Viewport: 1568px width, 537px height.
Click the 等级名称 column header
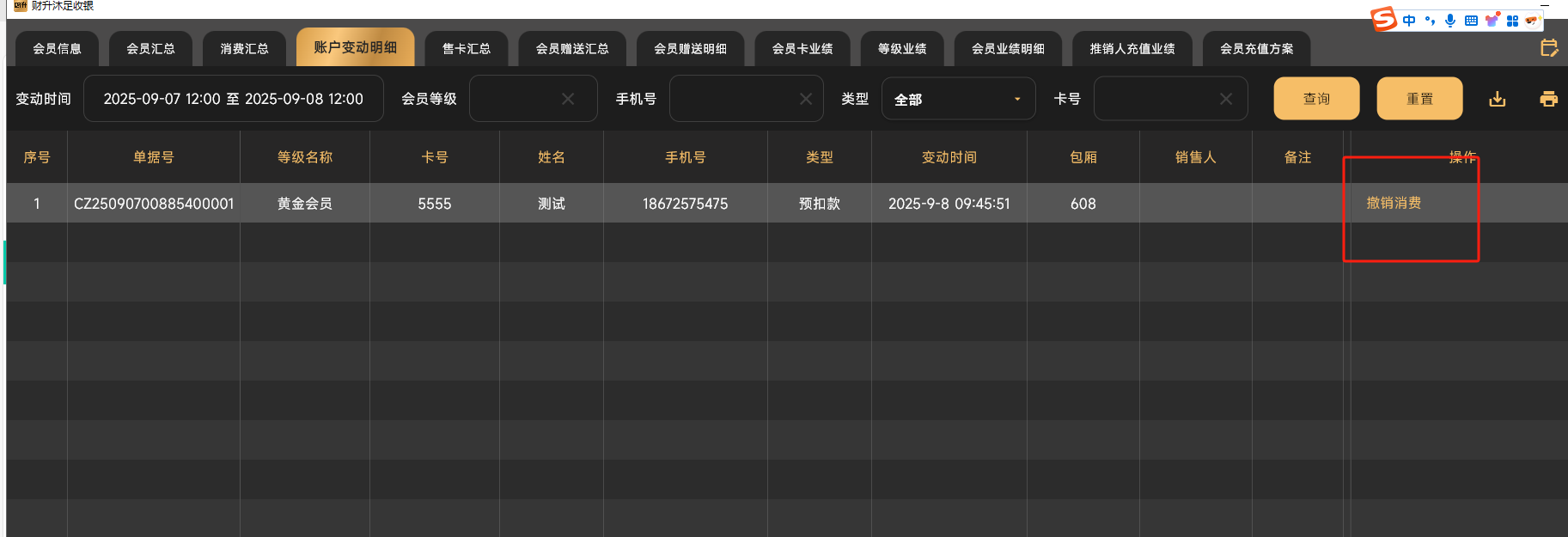(305, 157)
